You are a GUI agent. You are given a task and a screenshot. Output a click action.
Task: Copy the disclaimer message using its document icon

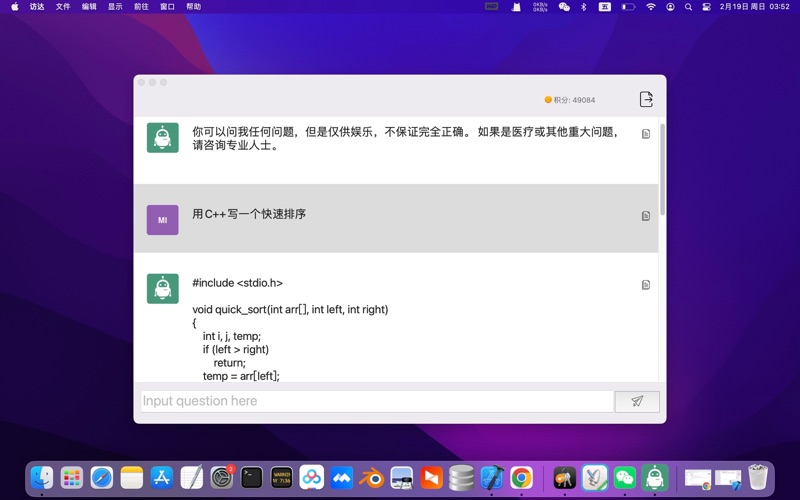(x=645, y=134)
